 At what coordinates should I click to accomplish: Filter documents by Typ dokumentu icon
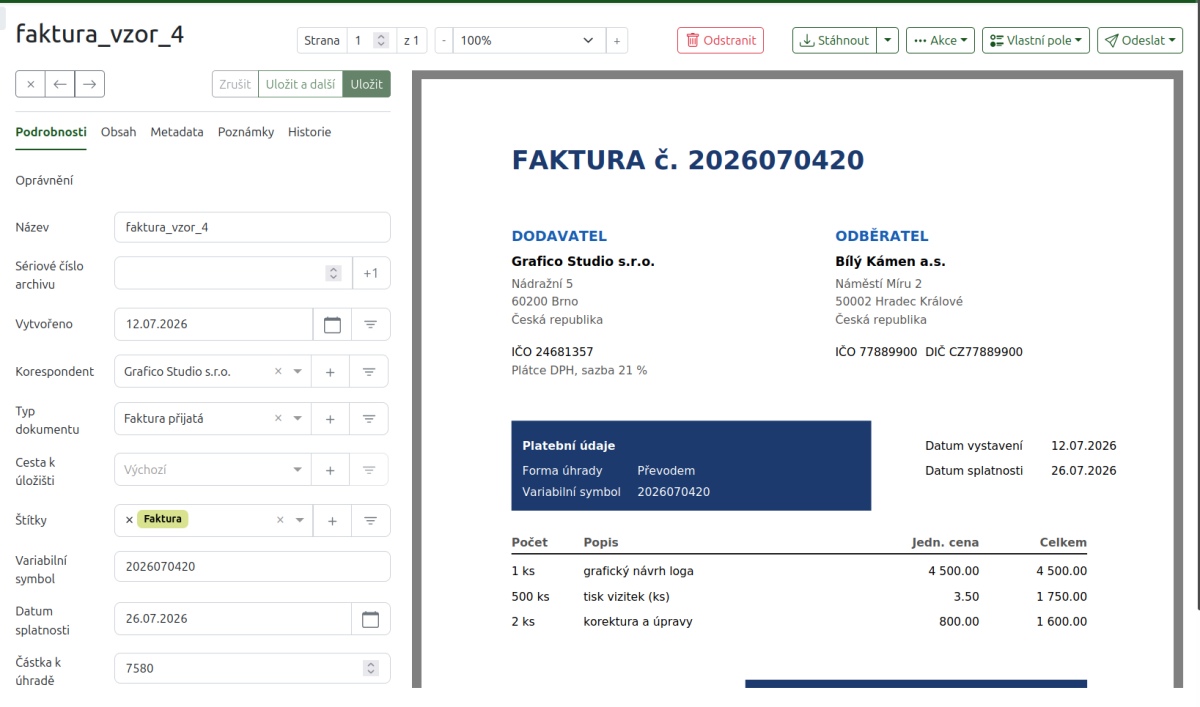(369, 419)
